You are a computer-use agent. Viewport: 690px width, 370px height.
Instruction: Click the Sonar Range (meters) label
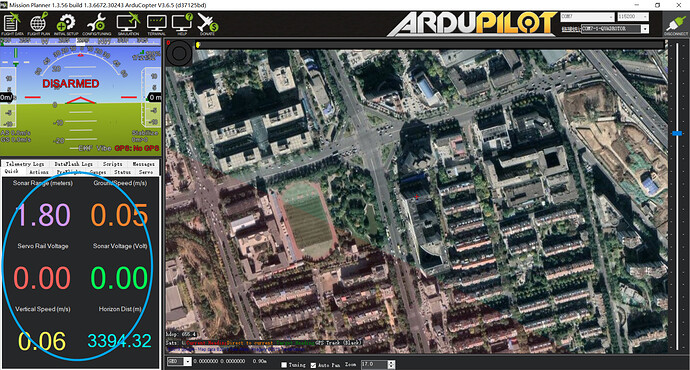pos(43,183)
